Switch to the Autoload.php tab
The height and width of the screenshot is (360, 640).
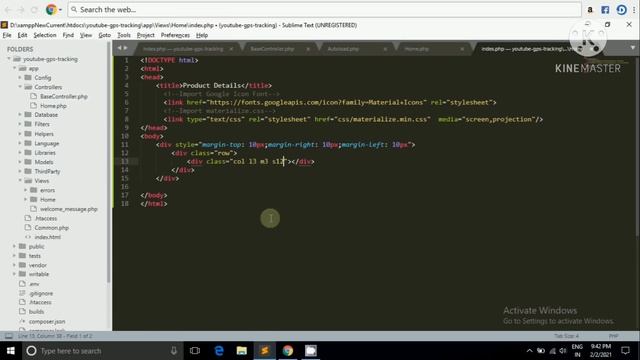coord(343,49)
